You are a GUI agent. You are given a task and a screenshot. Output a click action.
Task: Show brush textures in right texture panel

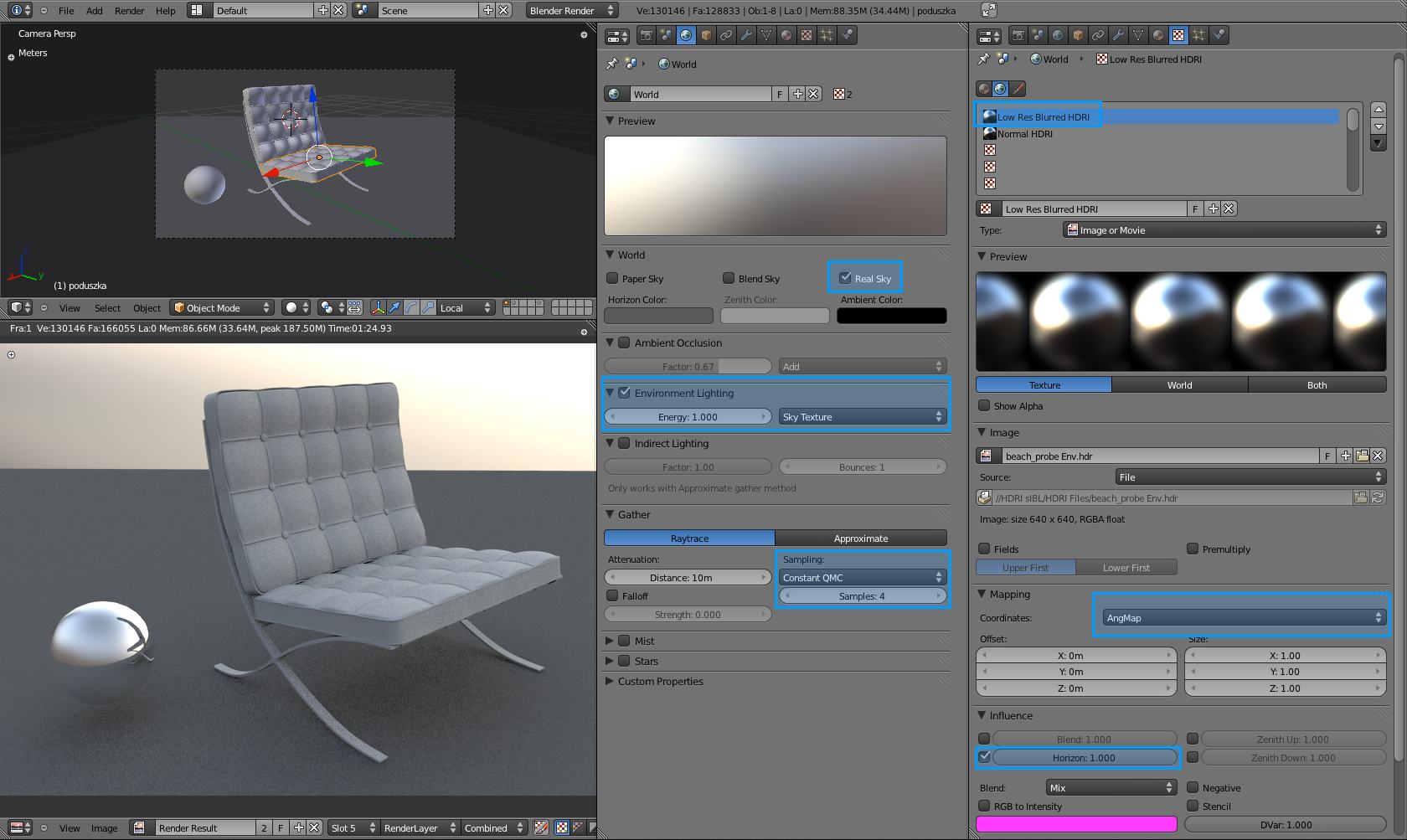(1018, 89)
